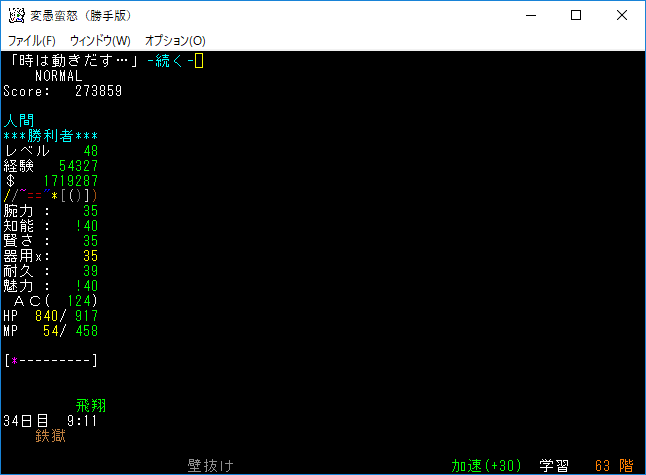Click the MP 54/458 readout

pos(51,330)
